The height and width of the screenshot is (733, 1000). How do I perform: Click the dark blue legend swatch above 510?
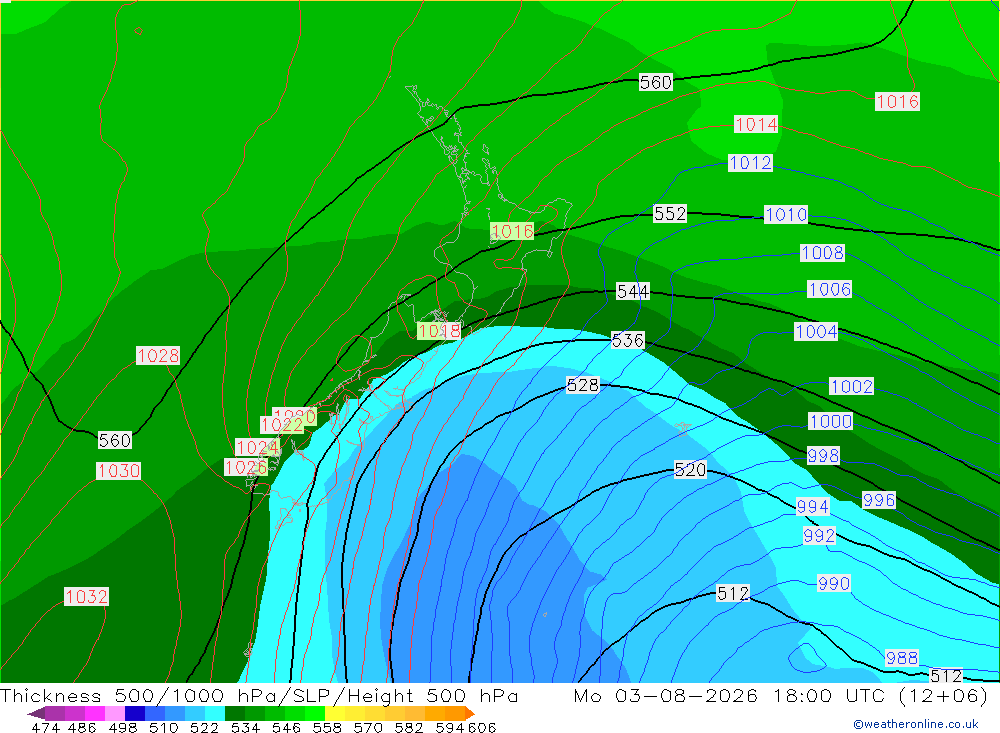(x=135, y=713)
